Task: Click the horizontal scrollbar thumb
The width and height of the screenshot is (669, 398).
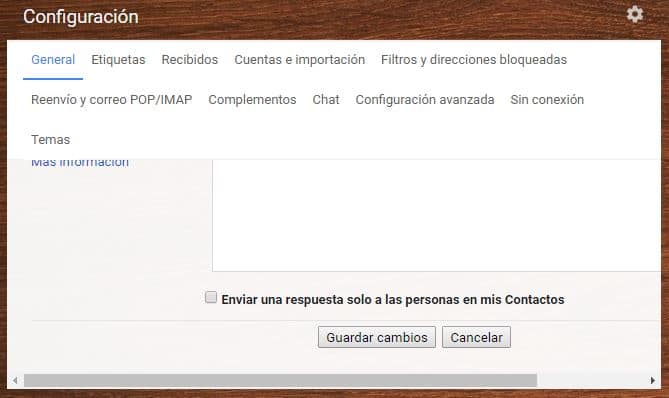Action: pyautogui.click(x=280, y=381)
